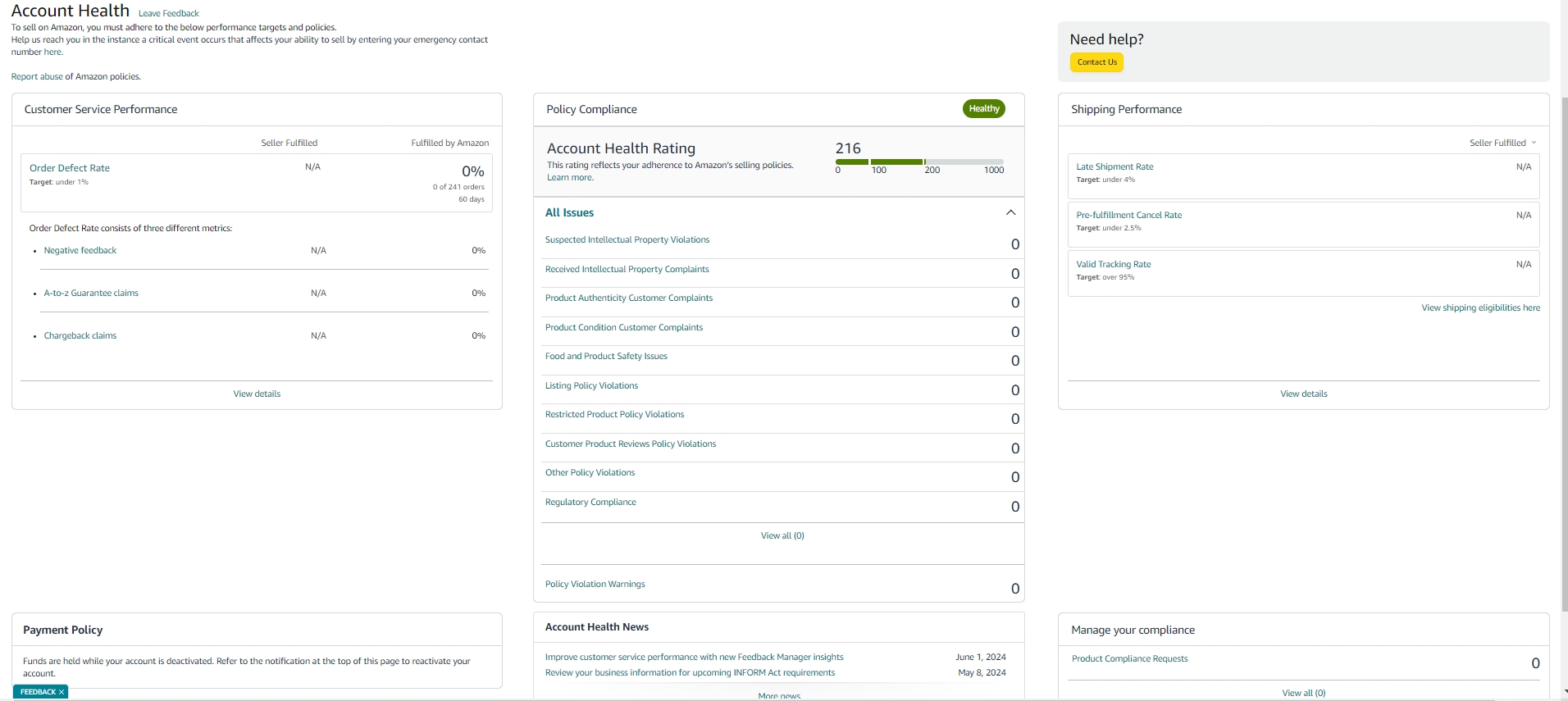Click the emergency contact 'here' link
Screen dimensions: 1568x701
tap(52, 52)
